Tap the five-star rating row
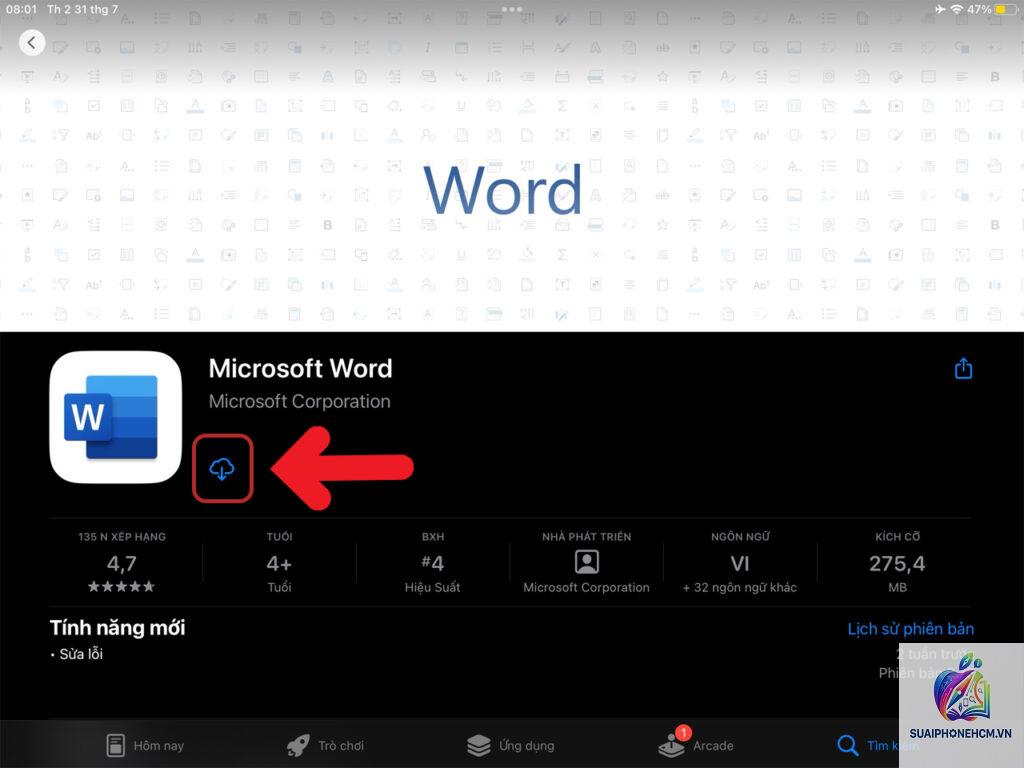The width and height of the screenshot is (1024, 768). [x=121, y=586]
